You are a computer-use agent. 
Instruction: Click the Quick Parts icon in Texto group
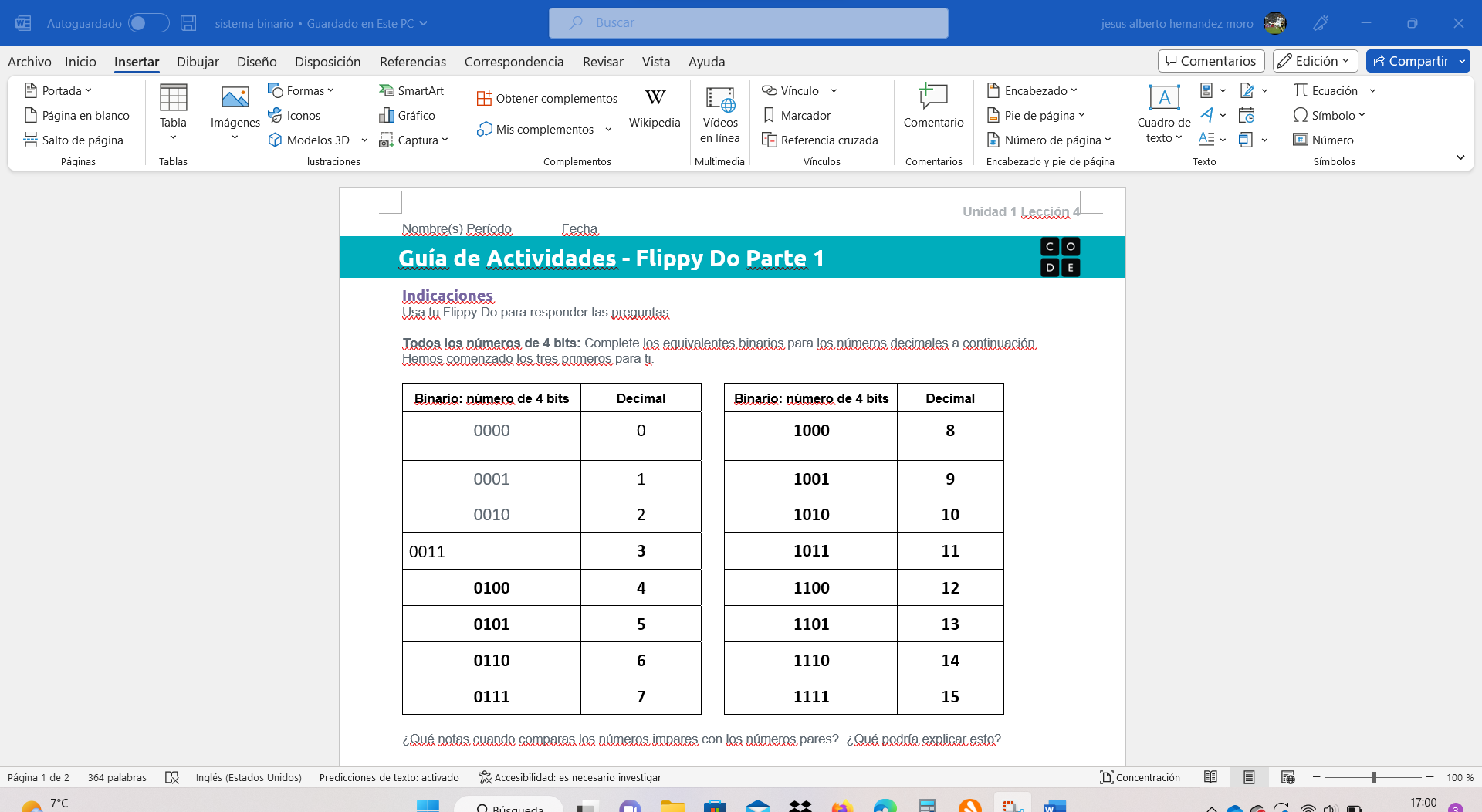click(x=1206, y=90)
